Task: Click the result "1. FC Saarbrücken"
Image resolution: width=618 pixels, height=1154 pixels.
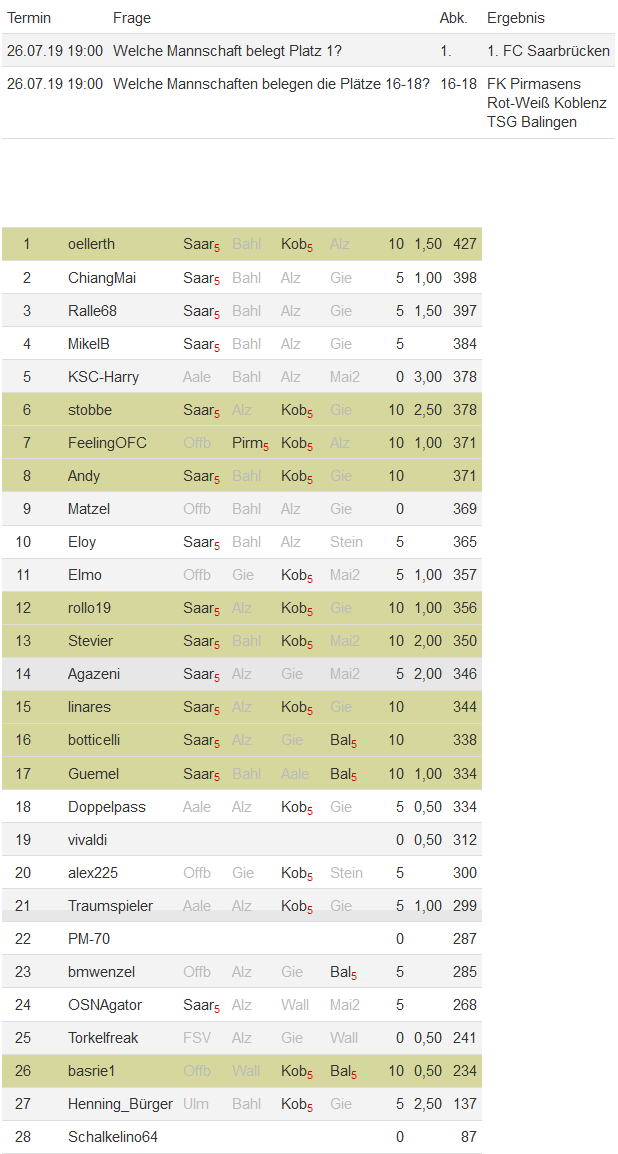Action: 548,50
